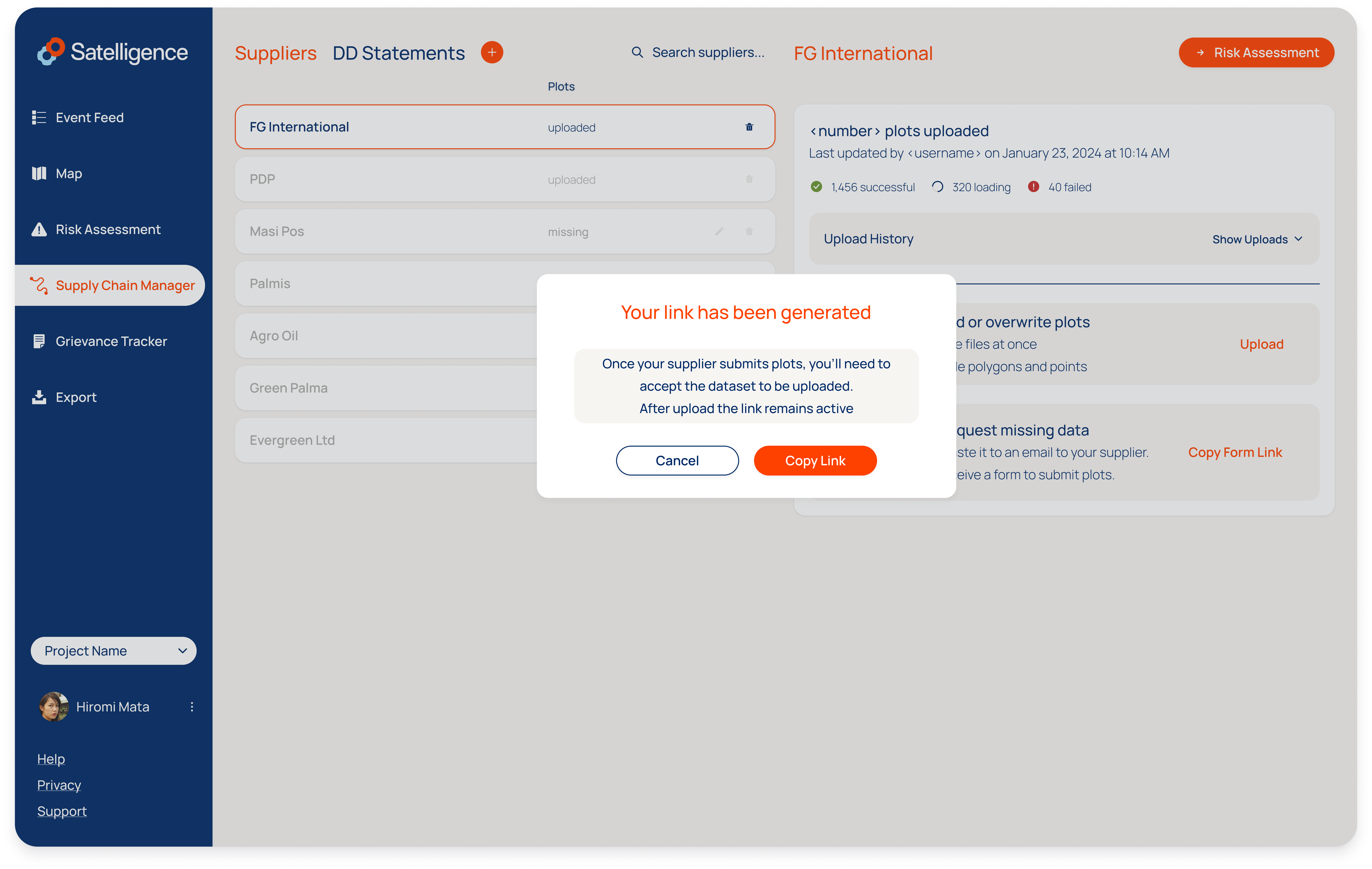Open user options three-dot menu
This screenshot has height=869, width=1372.
(x=192, y=707)
